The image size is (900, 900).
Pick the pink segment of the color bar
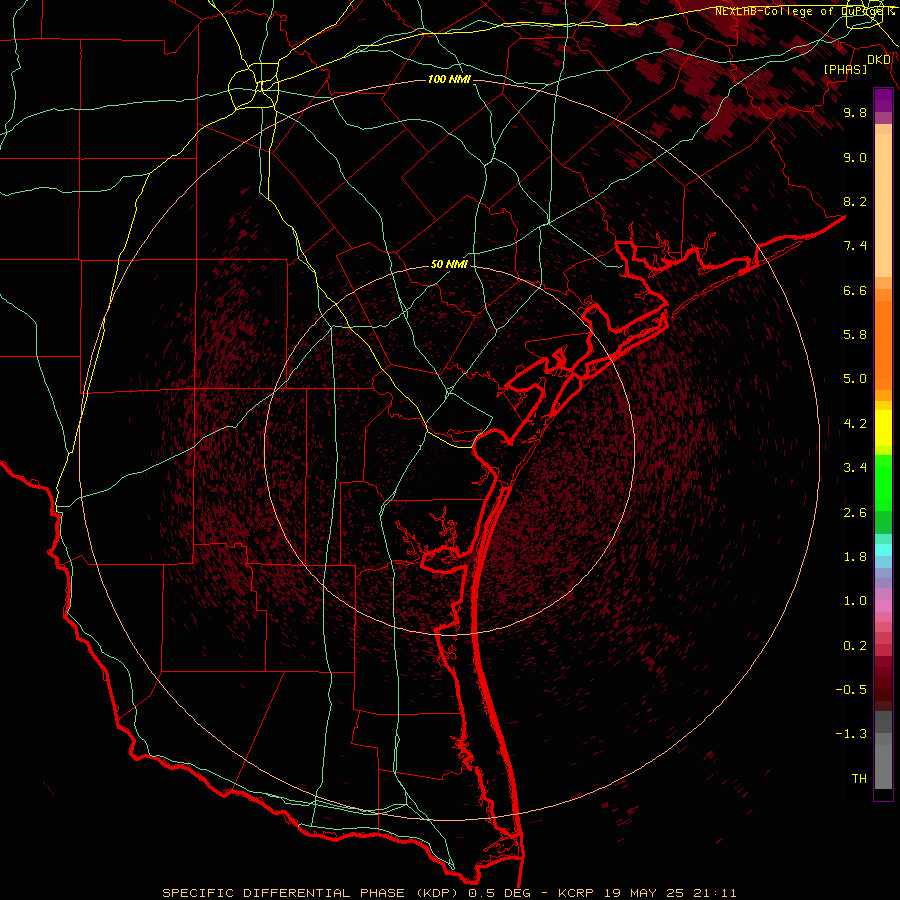click(x=883, y=606)
